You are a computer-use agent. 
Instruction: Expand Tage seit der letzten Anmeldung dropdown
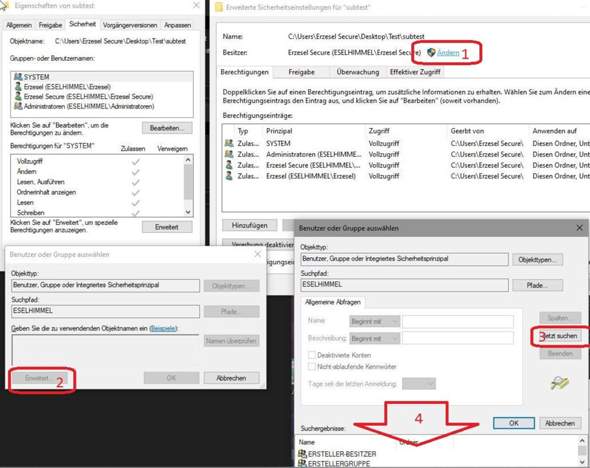(419, 384)
